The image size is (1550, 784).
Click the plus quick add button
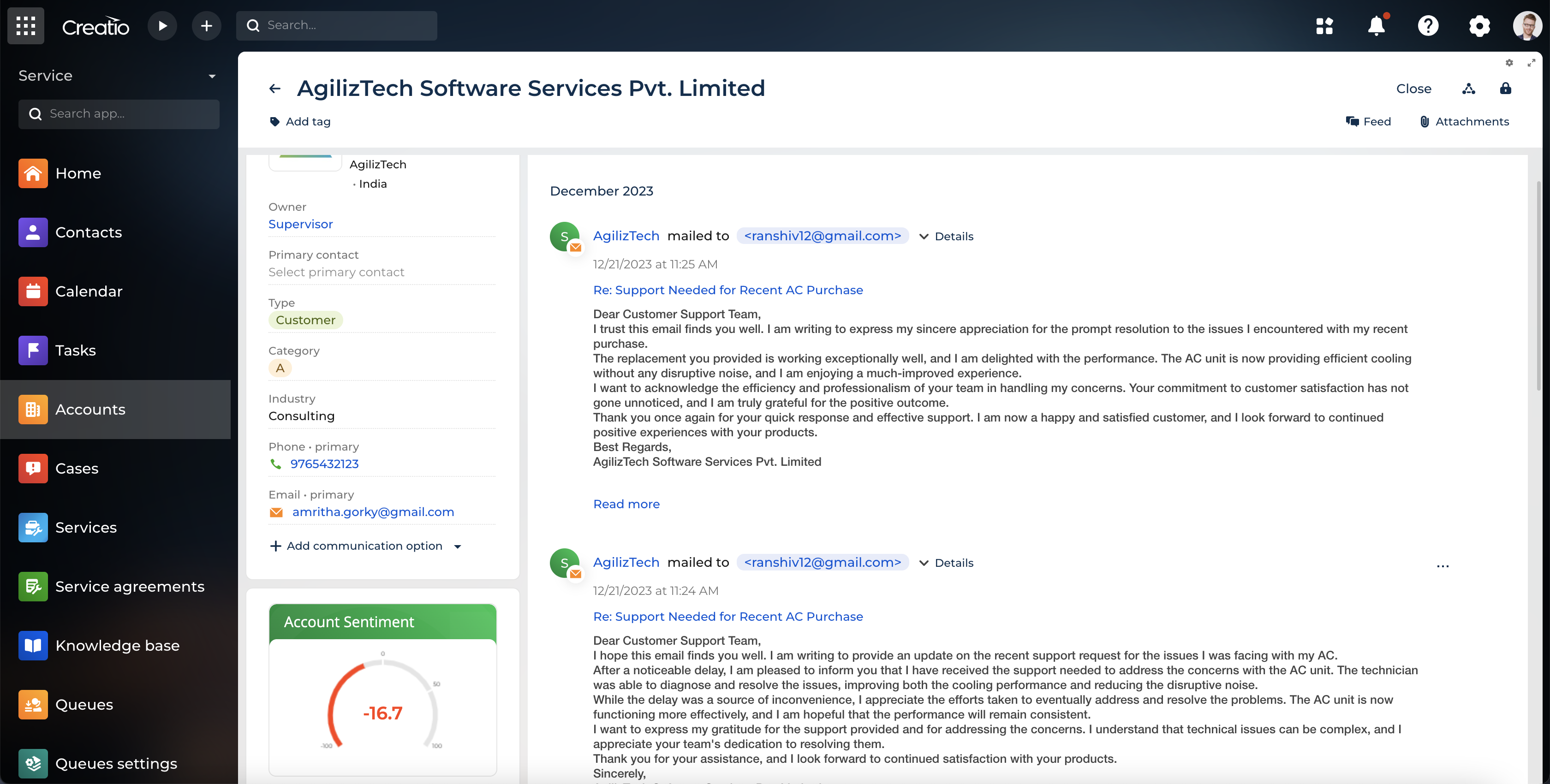206,25
